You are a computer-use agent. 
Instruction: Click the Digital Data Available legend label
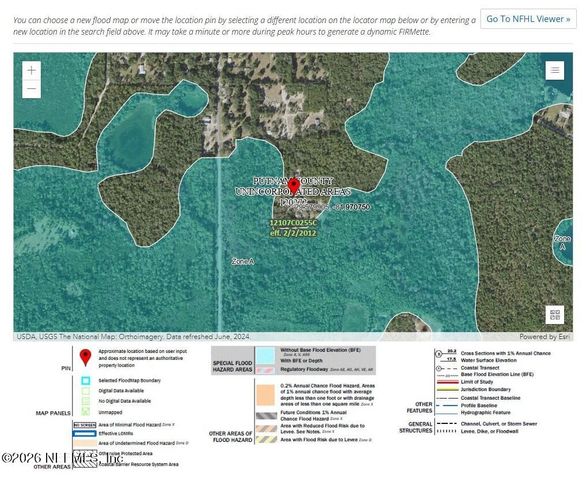[x=121, y=391]
